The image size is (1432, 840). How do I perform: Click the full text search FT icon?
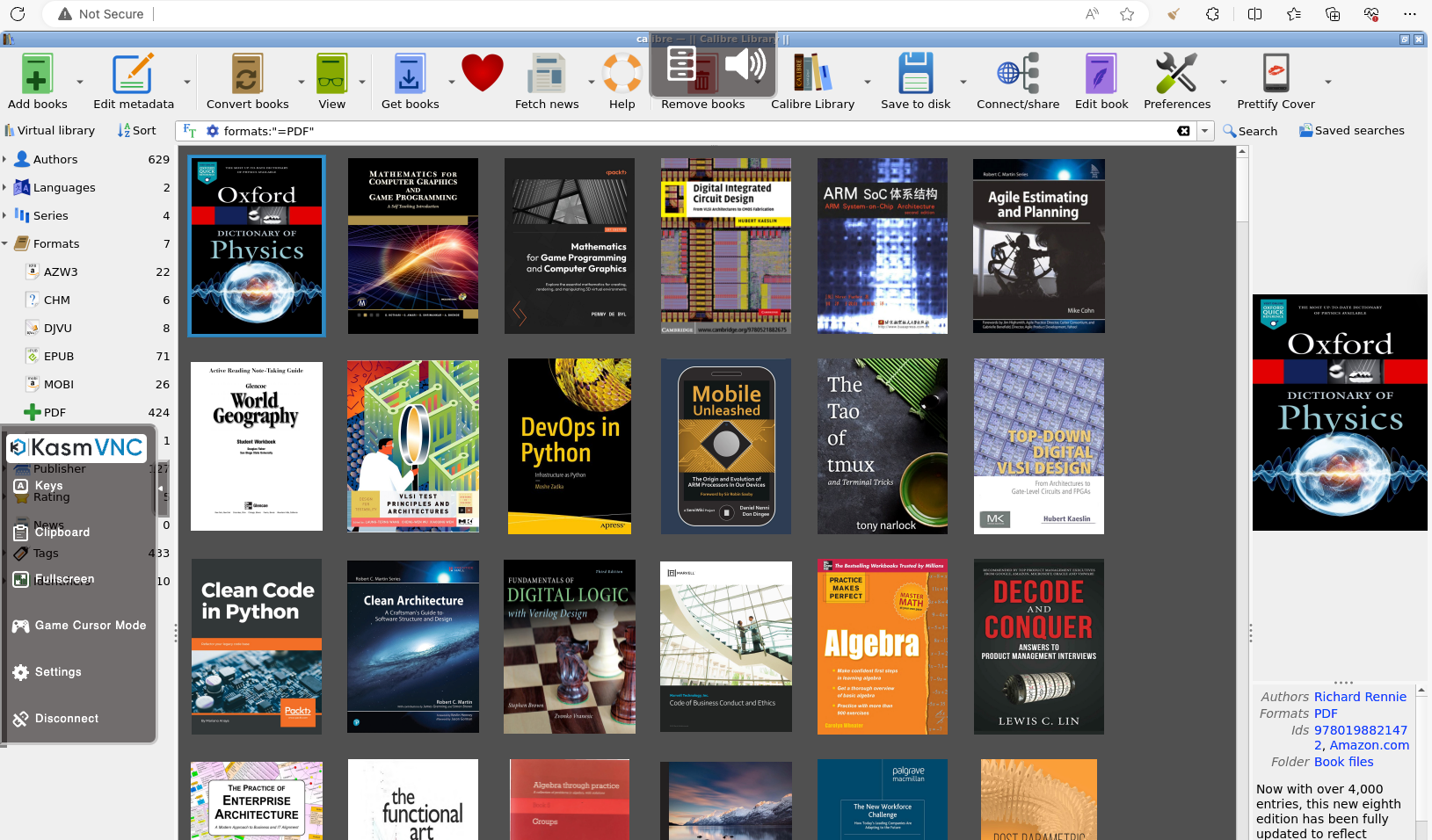tap(190, 131)
